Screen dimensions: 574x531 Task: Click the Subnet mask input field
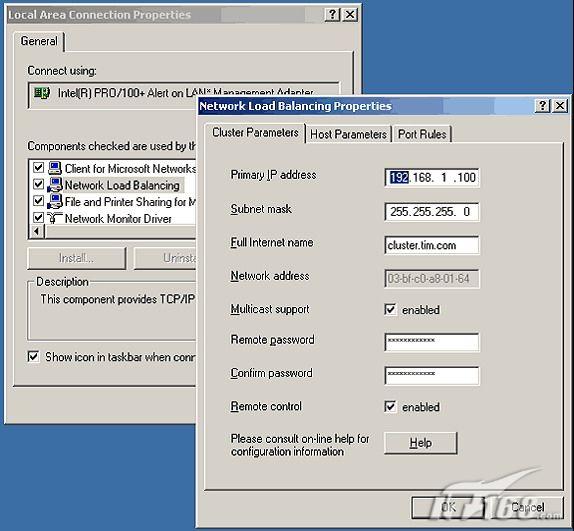432,212
